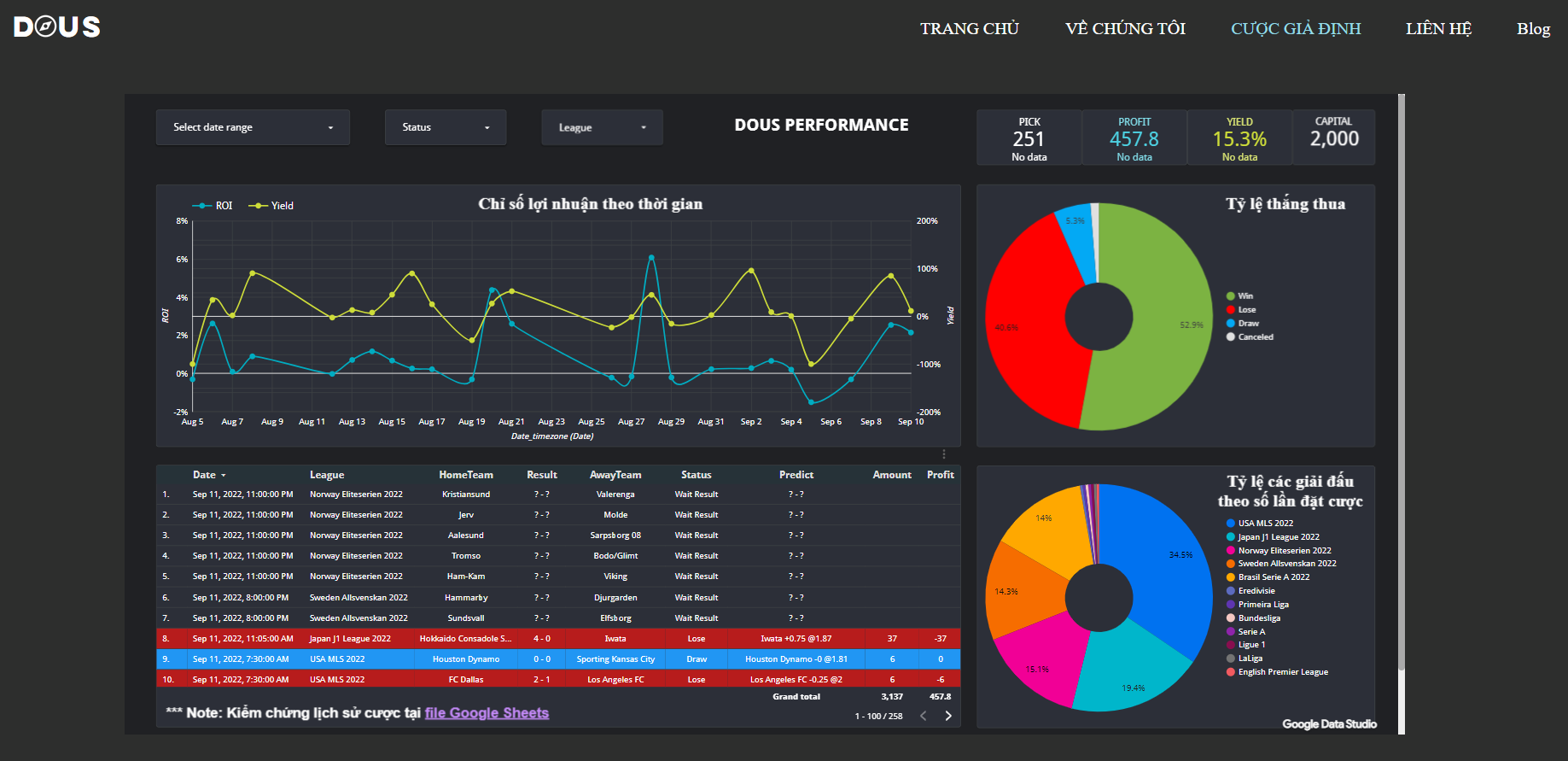Viewport: 1568px width, 761px height.
Task: Open the file Google Sheets link
Action: [487, 713]
